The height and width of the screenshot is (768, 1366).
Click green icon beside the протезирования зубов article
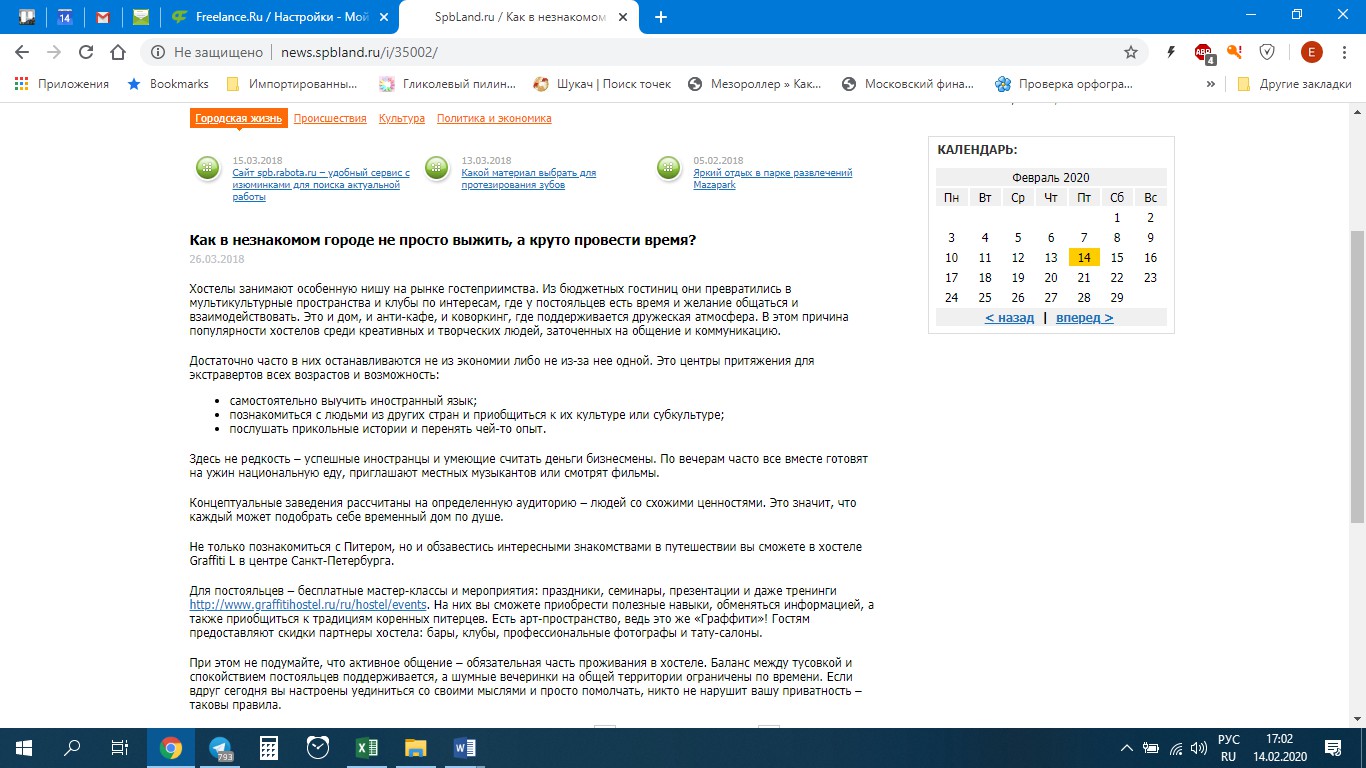coord(436,169)
